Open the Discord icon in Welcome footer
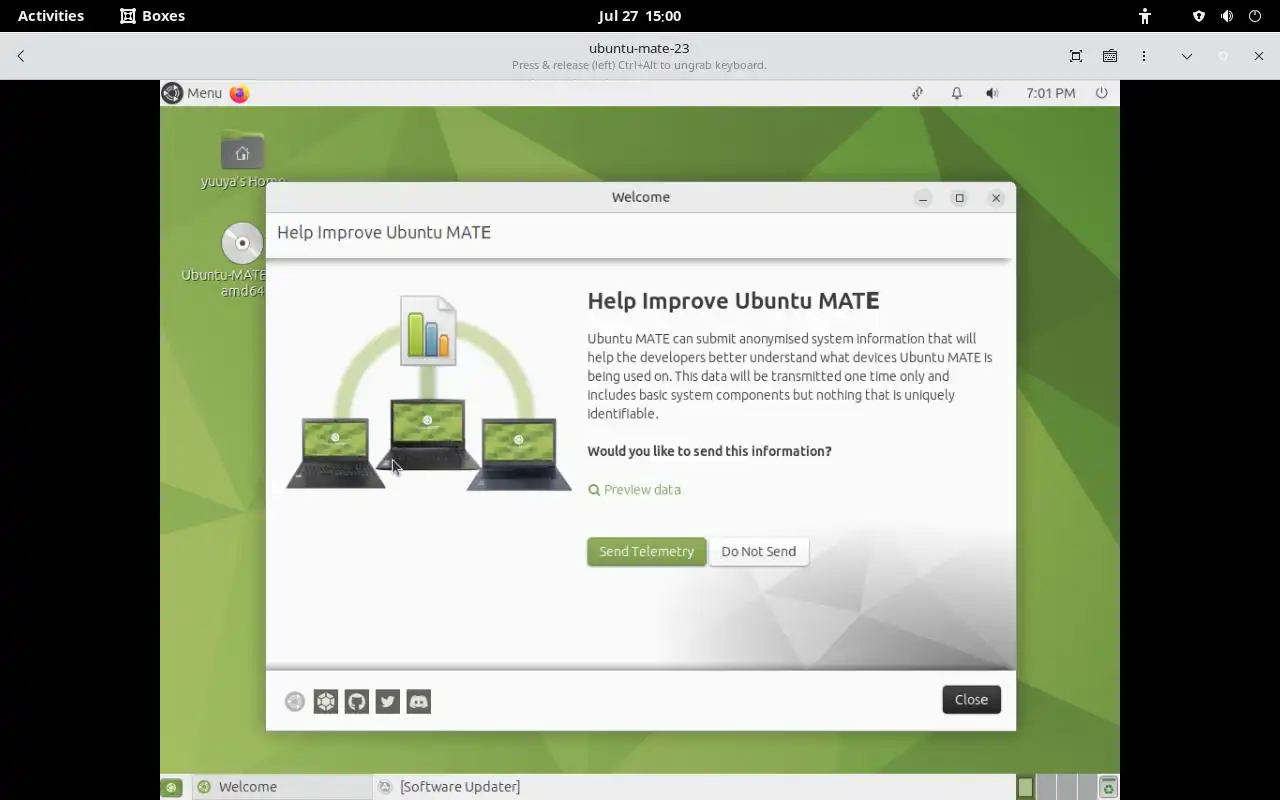The image size is (1280, 800). (x=419, y=702)
